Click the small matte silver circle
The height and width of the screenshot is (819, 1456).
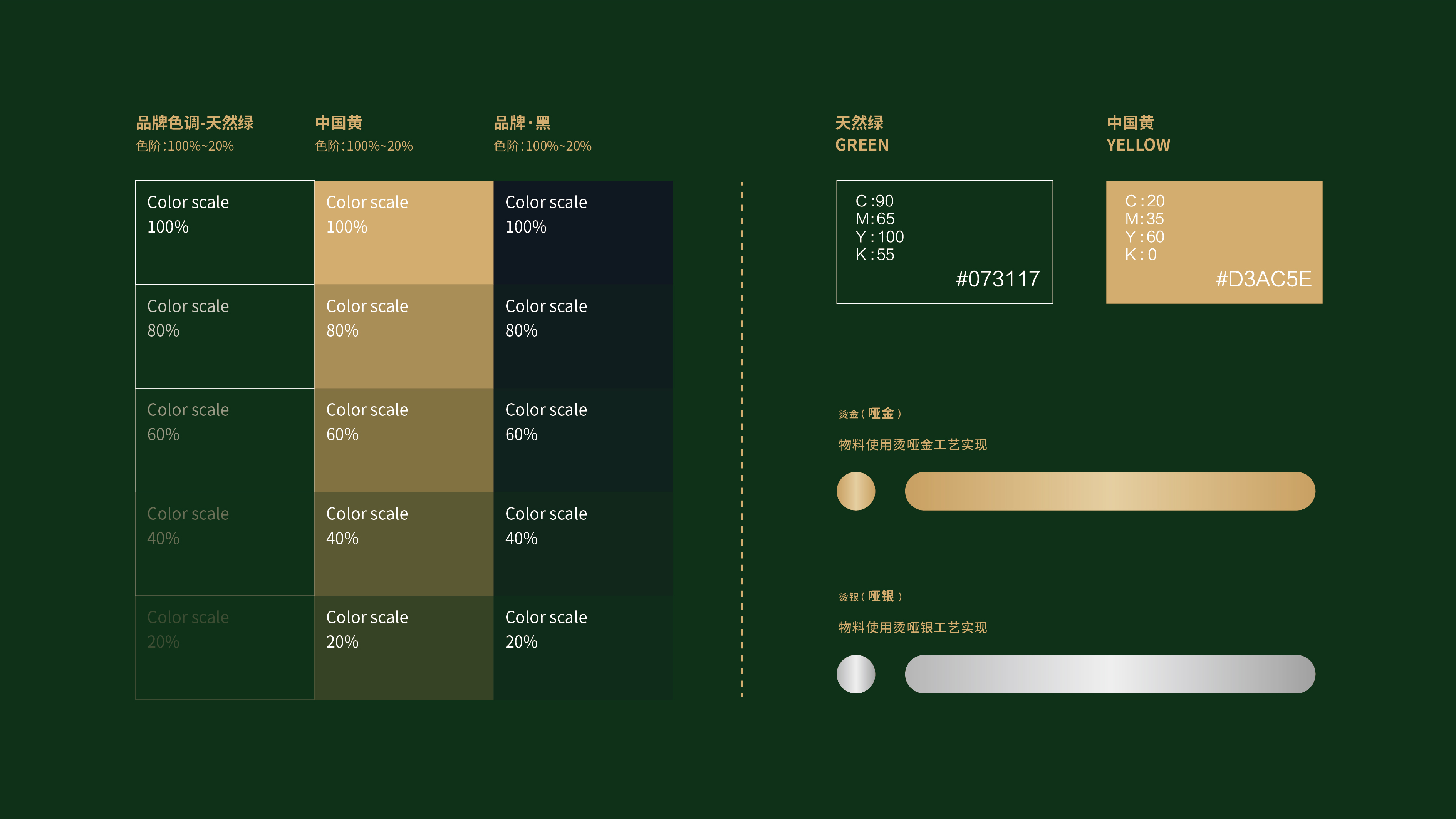[856, 674]
